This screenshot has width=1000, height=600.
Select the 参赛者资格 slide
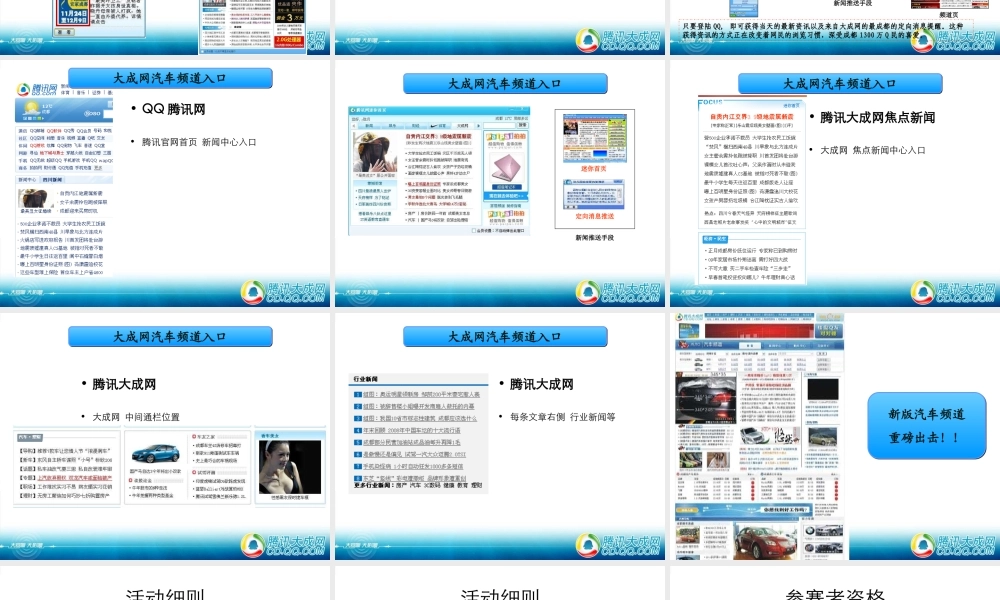point(835,583)
